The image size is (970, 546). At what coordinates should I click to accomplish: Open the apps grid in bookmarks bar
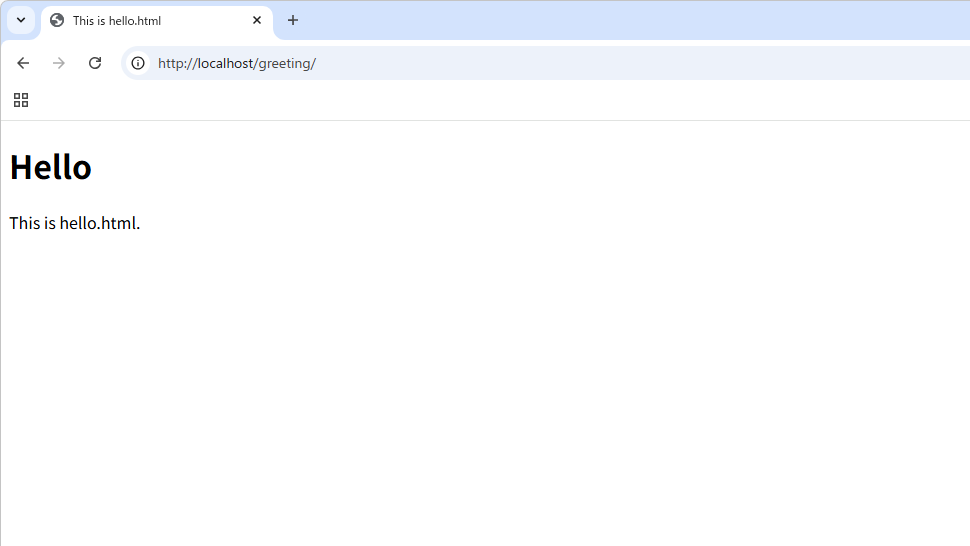coord(21,100)
